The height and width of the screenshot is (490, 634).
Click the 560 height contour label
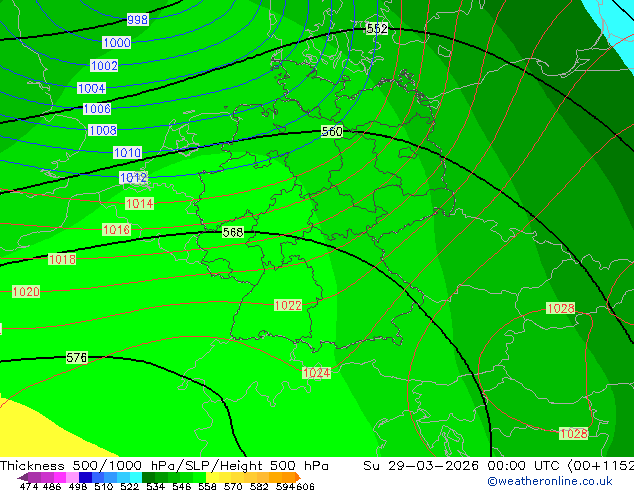[x=332, y=131]
